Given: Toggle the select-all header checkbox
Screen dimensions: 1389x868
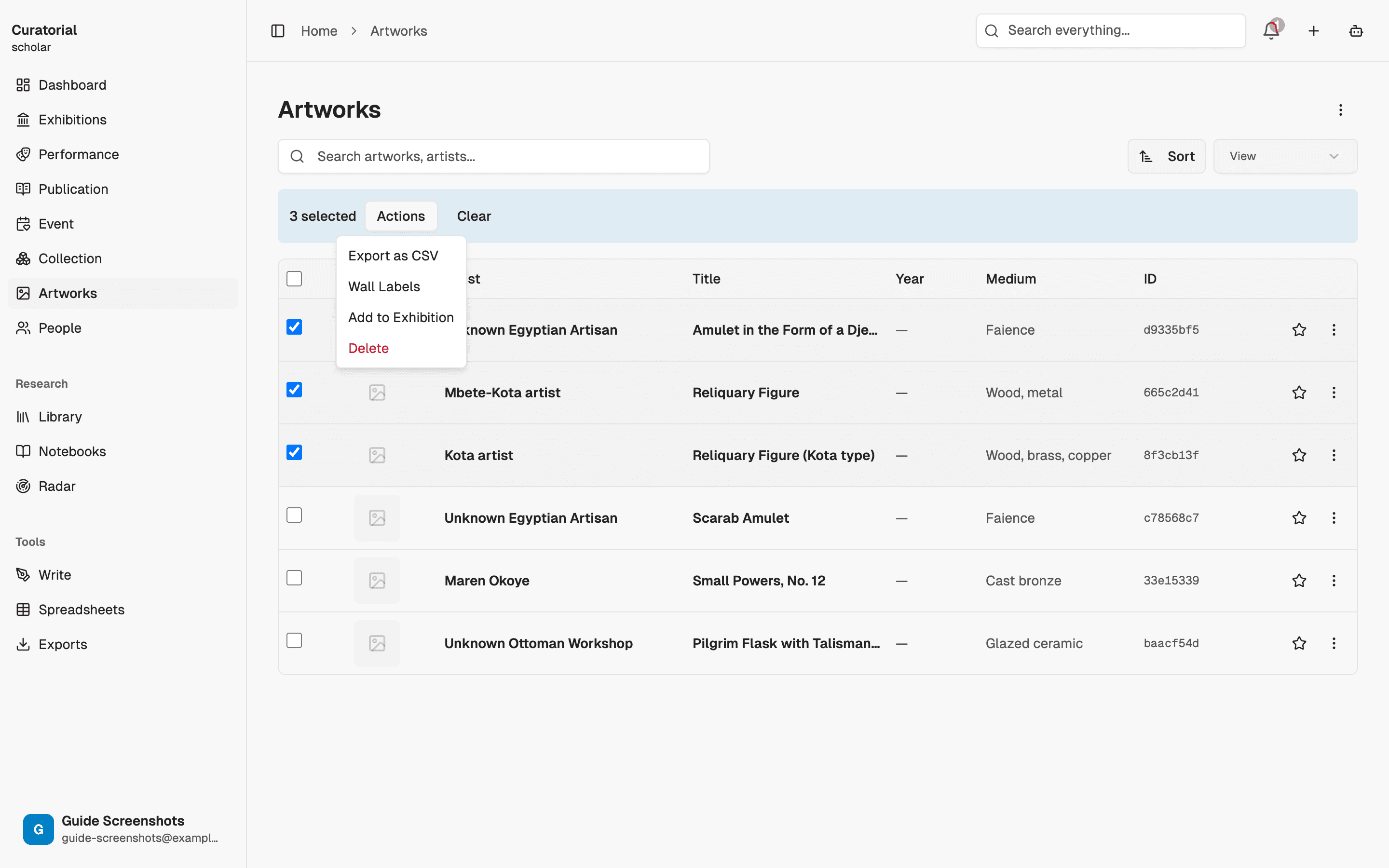Looking at the screenshot, I should coord(294,278).
